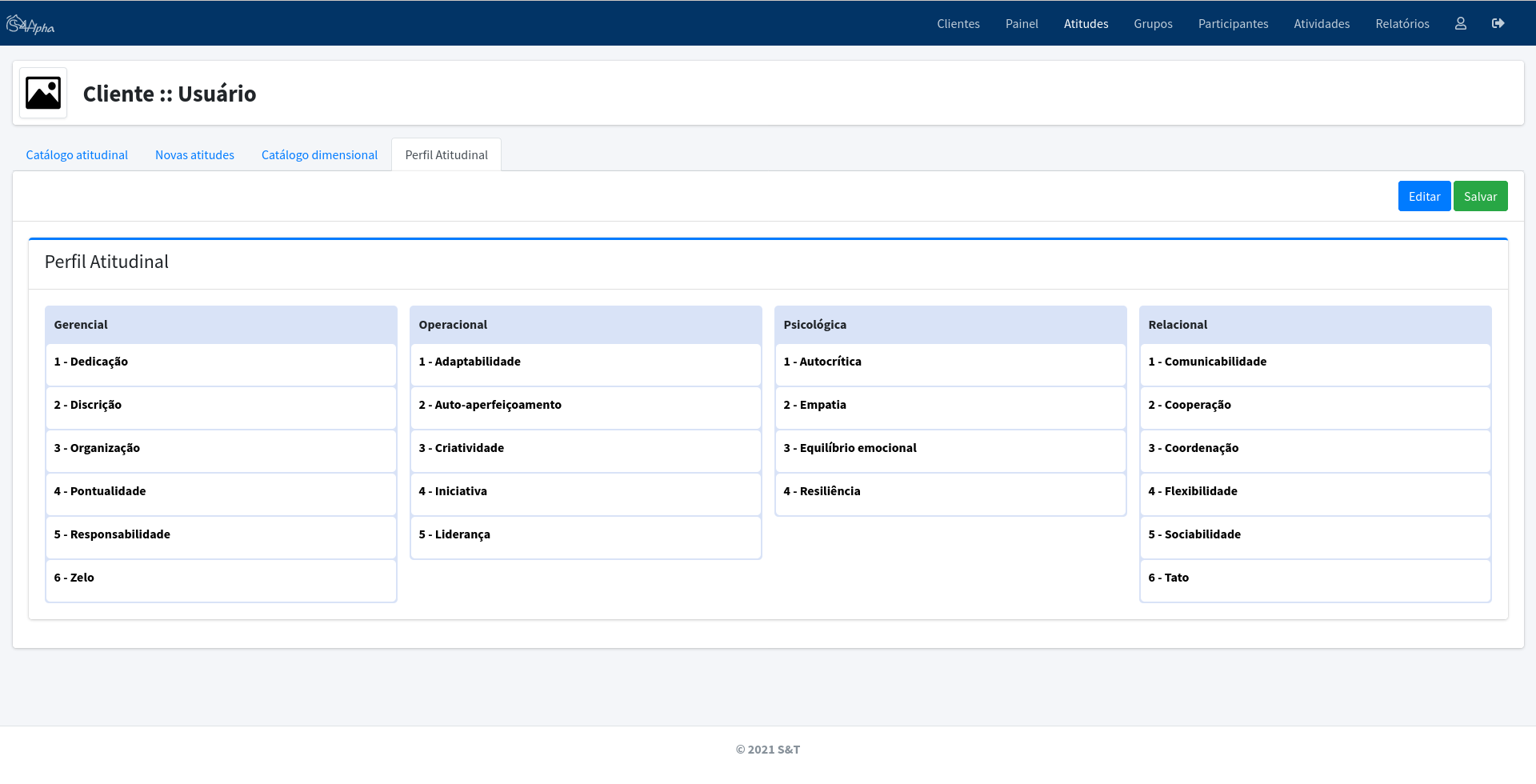Click Equilíbrio emocional in Psicológica list
The image size is (1536, 784).
(950, 449)
